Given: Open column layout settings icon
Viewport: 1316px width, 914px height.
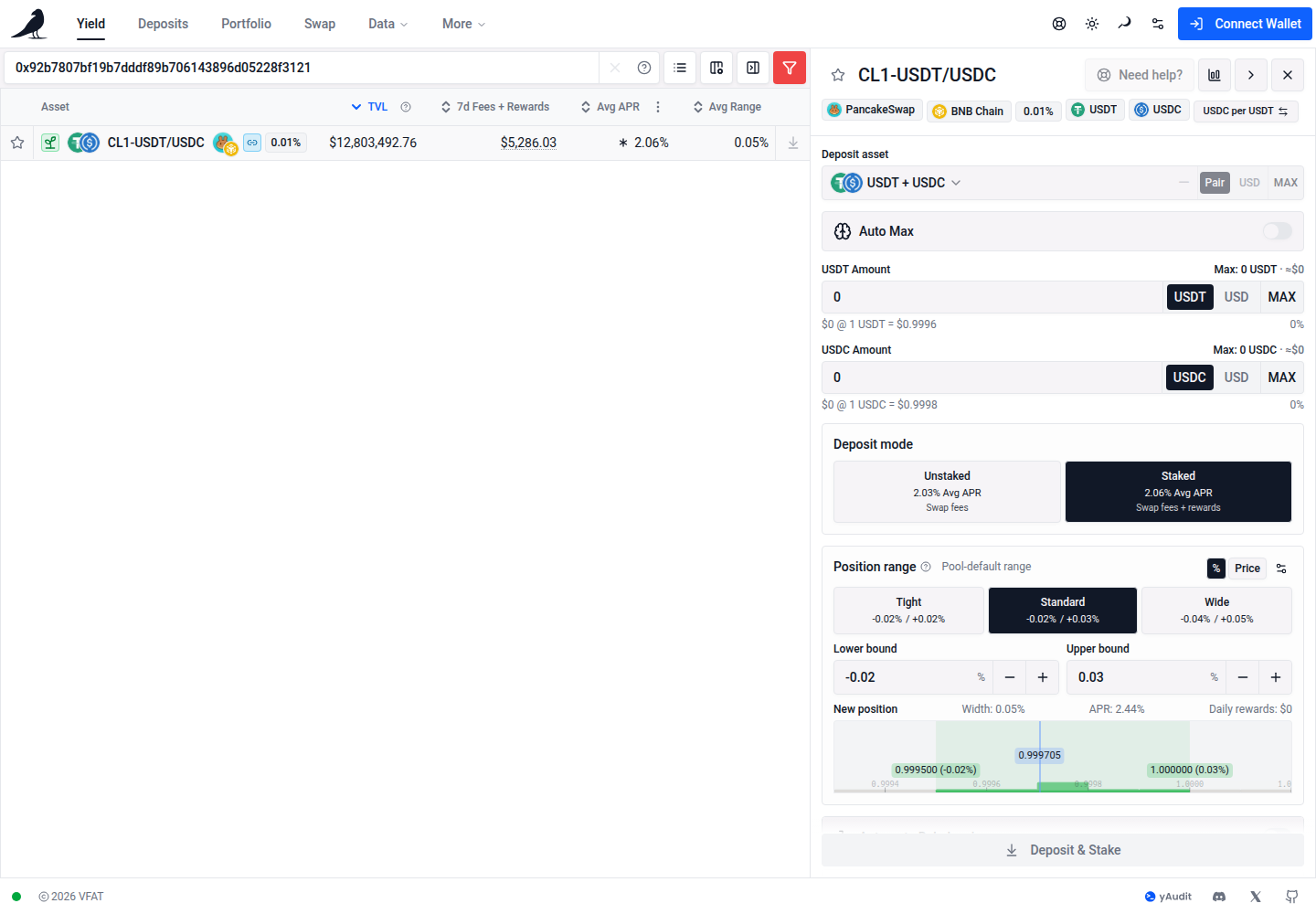Looking at the screenshot, I should pos(716,68).
